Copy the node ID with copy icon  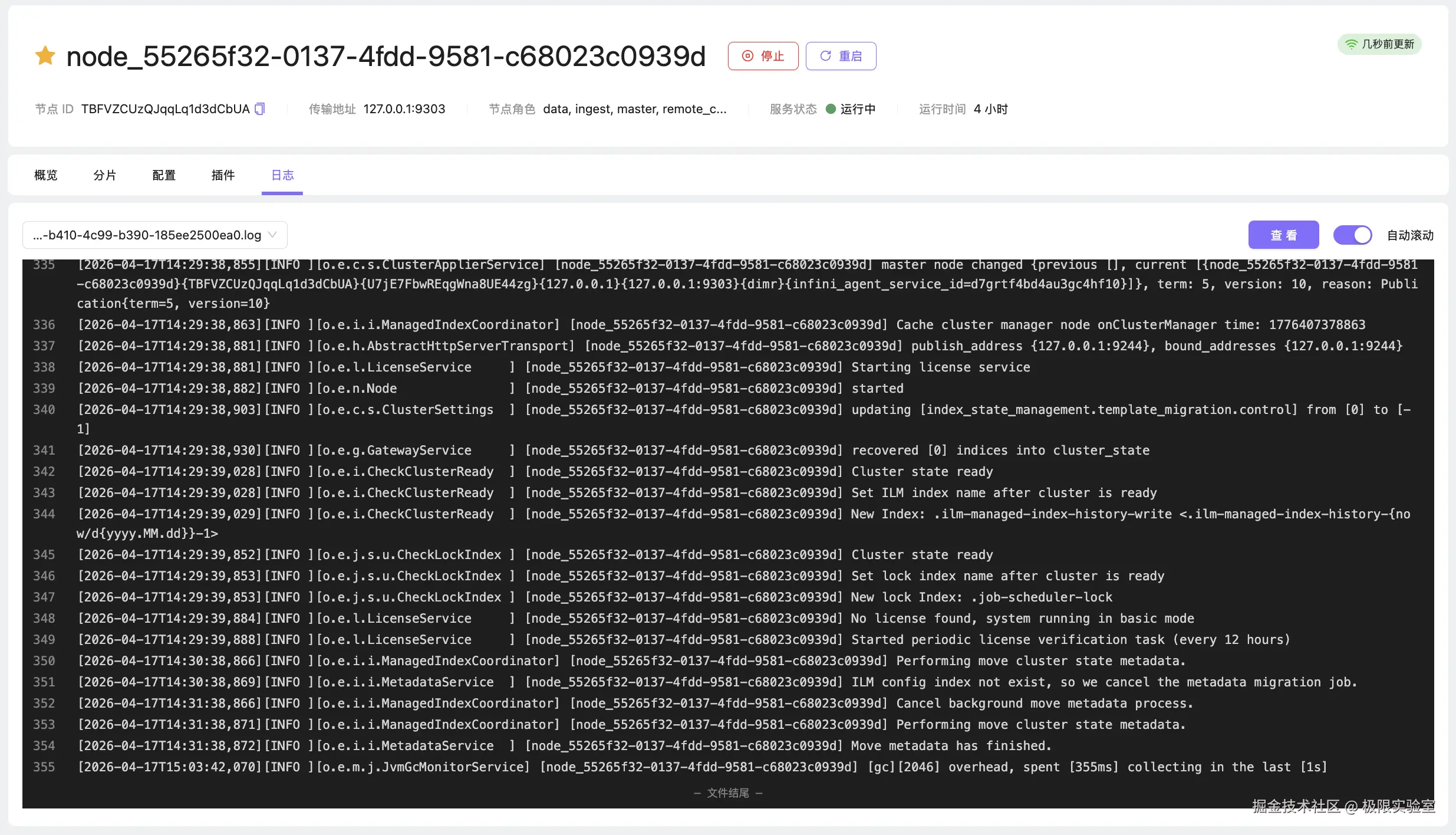click(259, 109)
